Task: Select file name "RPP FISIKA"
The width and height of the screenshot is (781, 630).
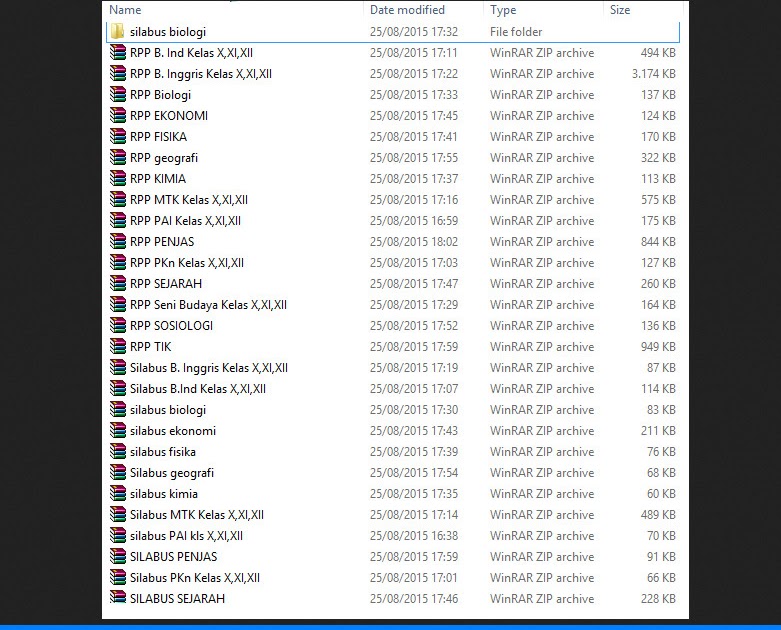Action: (158, 136)
